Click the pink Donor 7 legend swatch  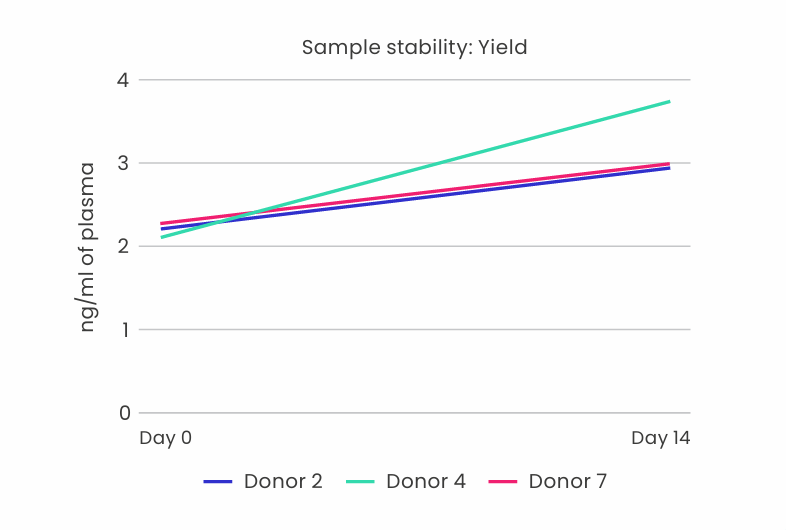pos(503,481)
